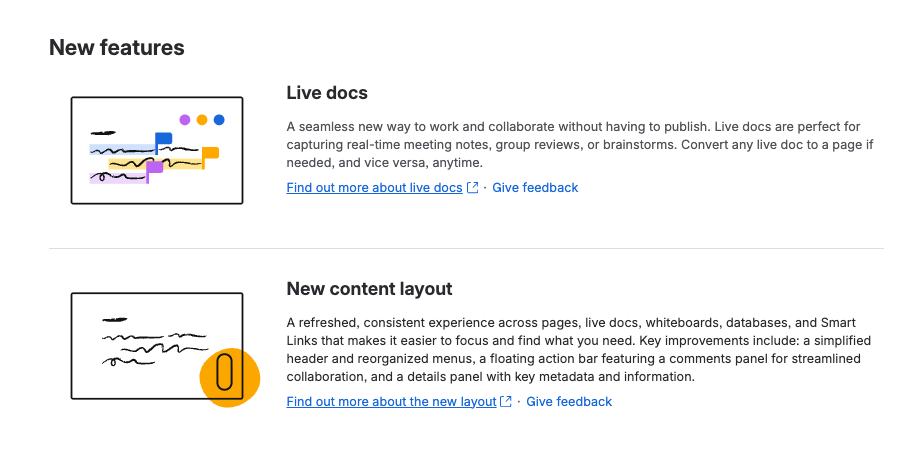Click the external link icon after the new layout link
This screenshot has height=462, width=923.
coord(506,401)
